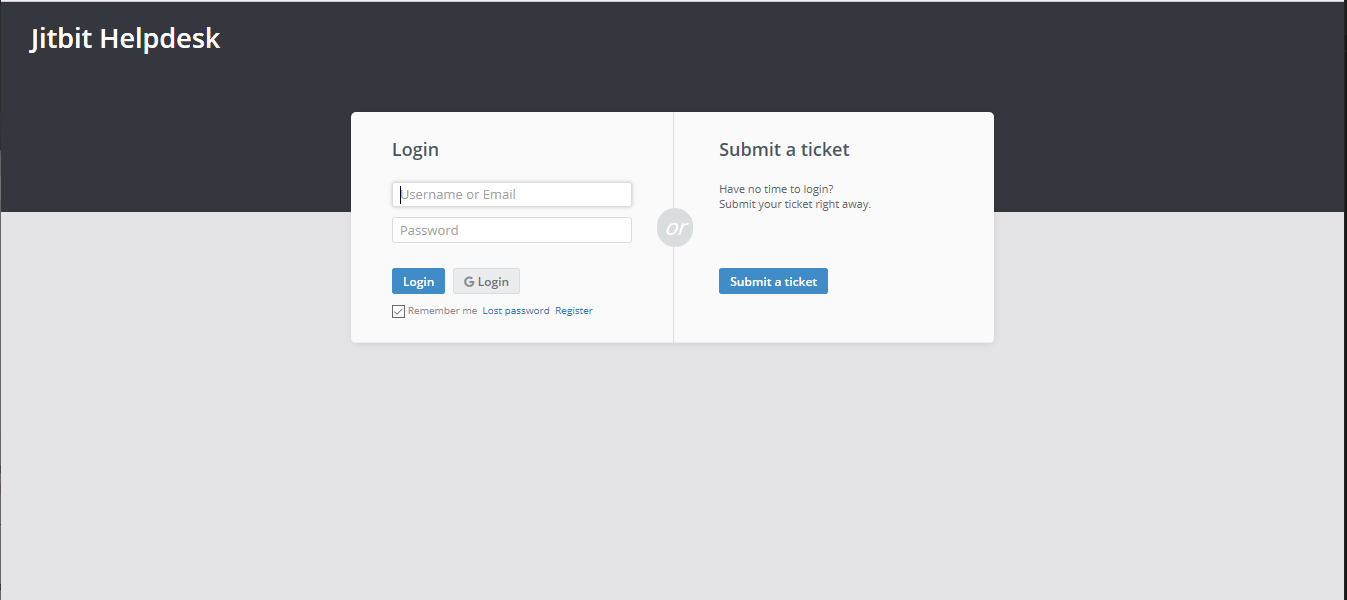Open the Register link
The image size is (1347, 600).
(574, 311)
